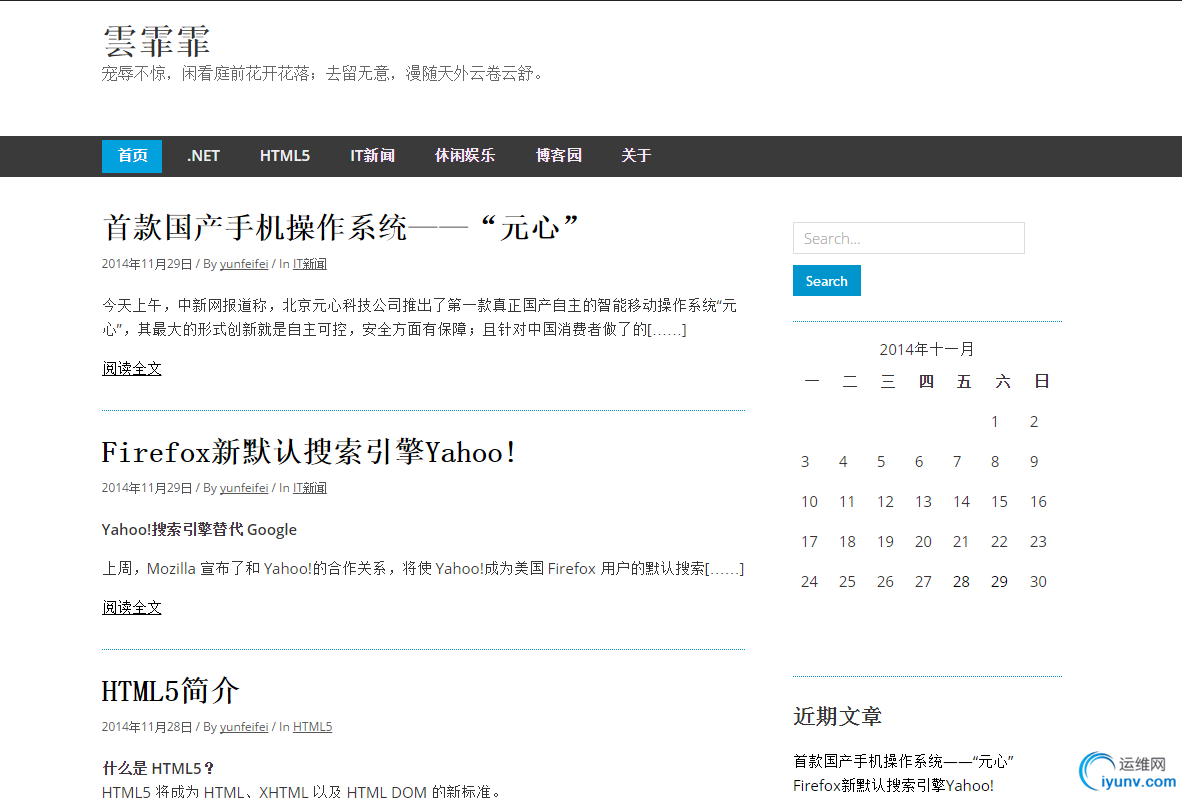1182x798 pixels.
Task: Select calendar date 28
Action: pyautogui.click(x=961, y=582)
